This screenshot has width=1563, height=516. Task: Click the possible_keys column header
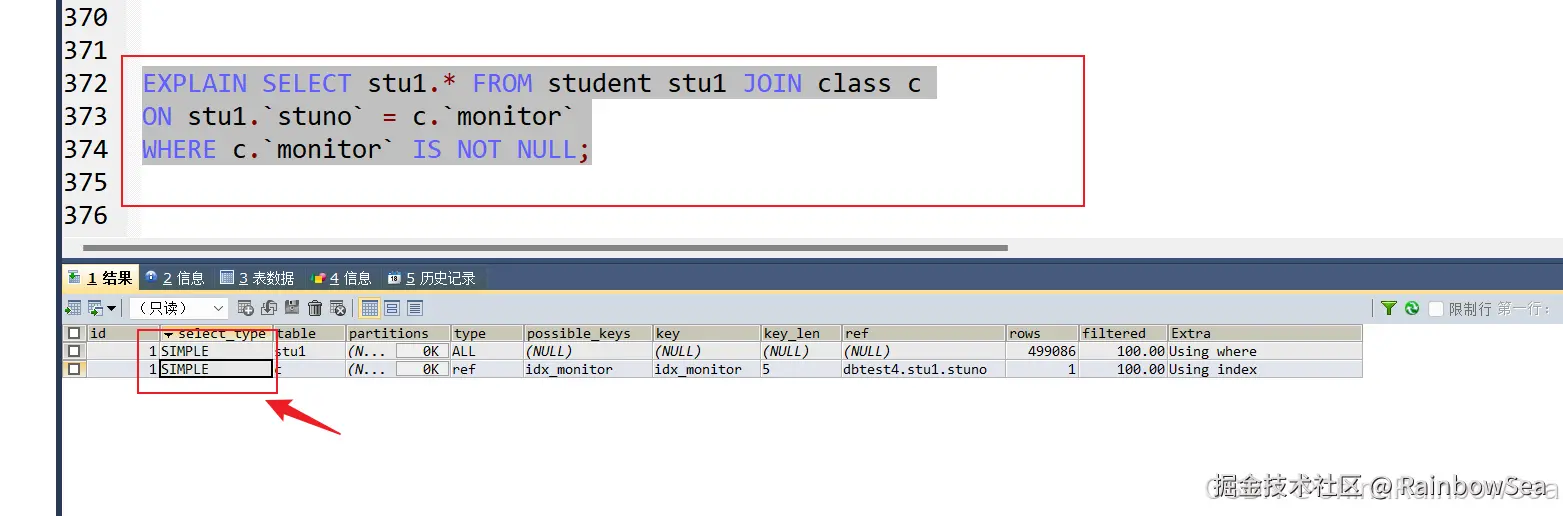click(588, 333)
